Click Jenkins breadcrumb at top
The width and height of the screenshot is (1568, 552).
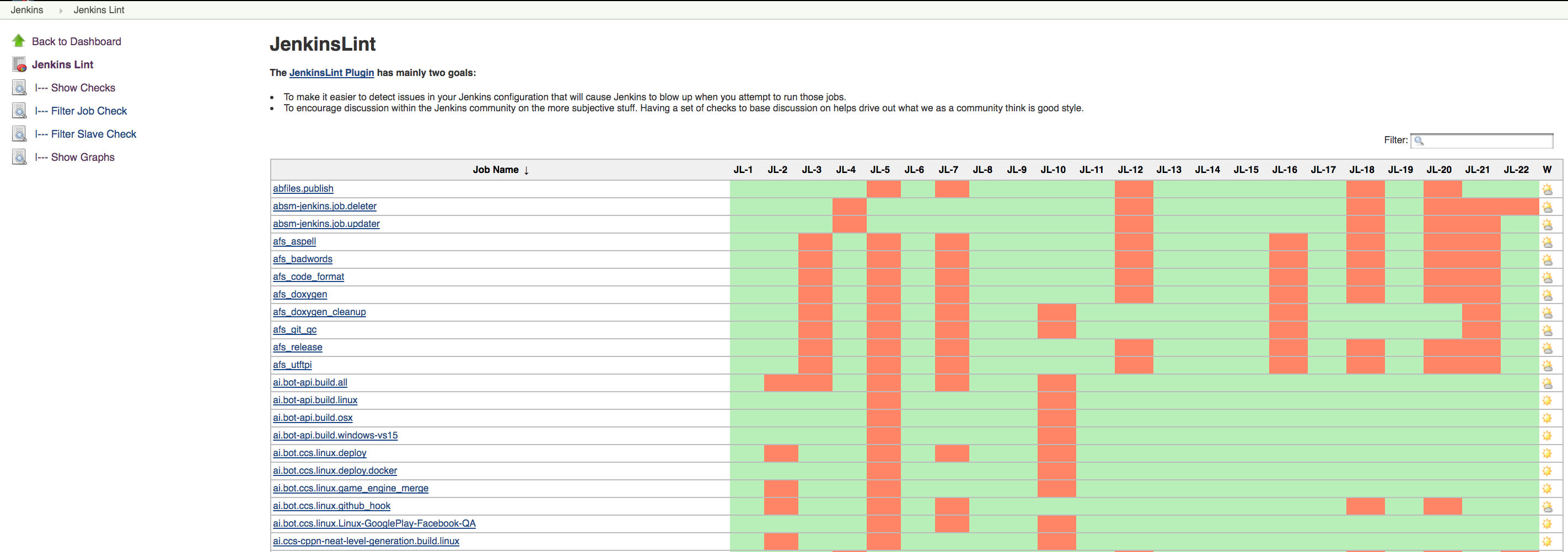[27, 10]
